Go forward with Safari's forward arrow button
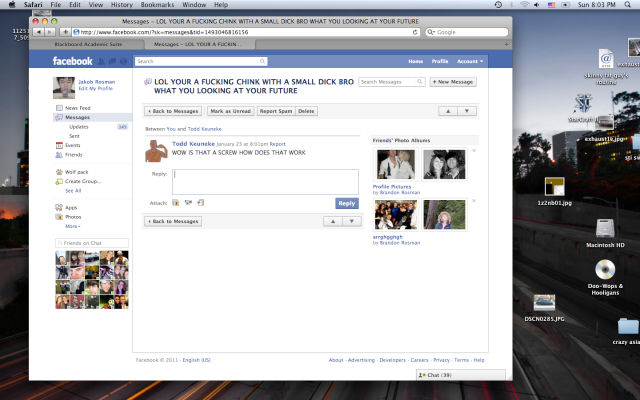This screenshot has width=640, height=400. point(49,32)
